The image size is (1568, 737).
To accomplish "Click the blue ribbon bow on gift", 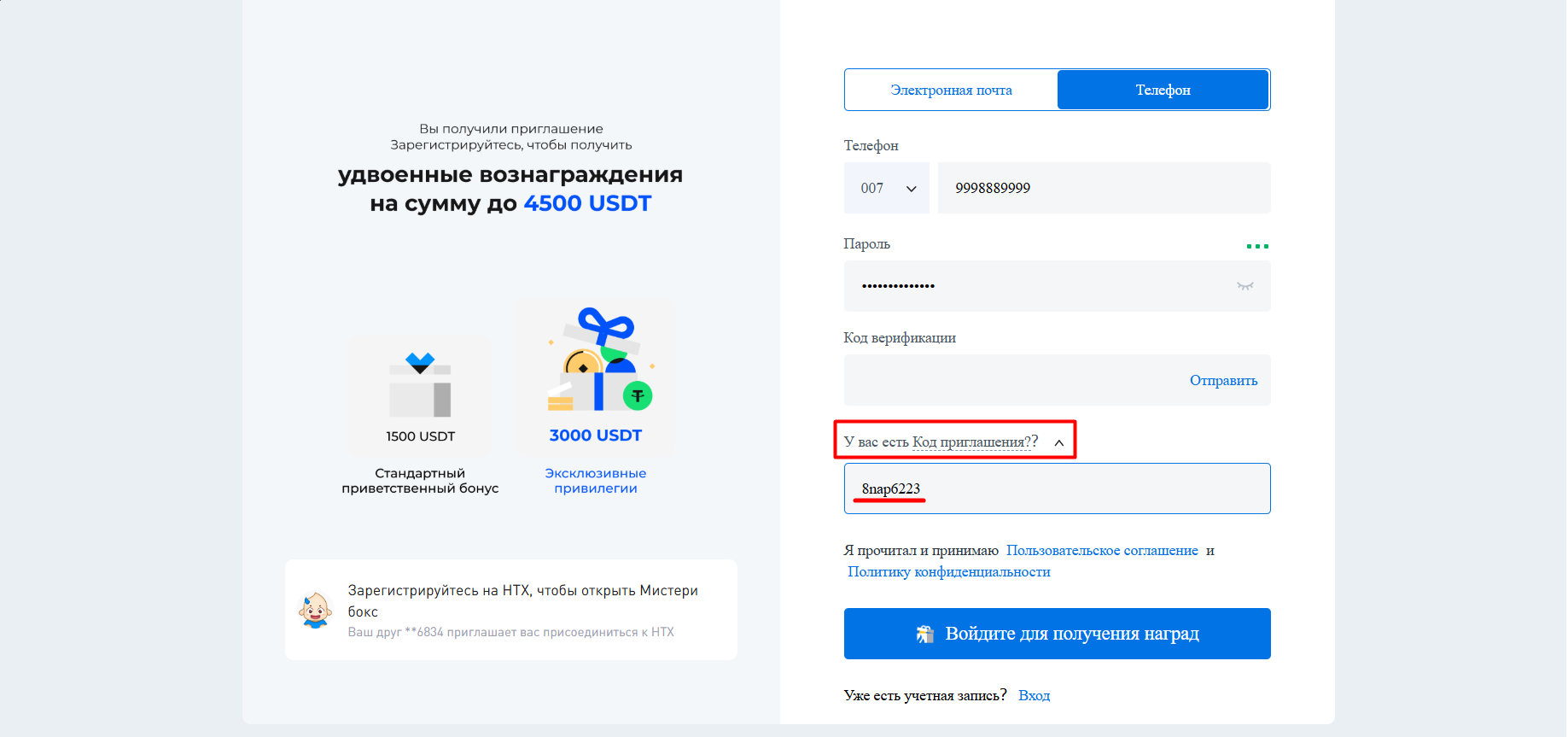I will (606, 327).
